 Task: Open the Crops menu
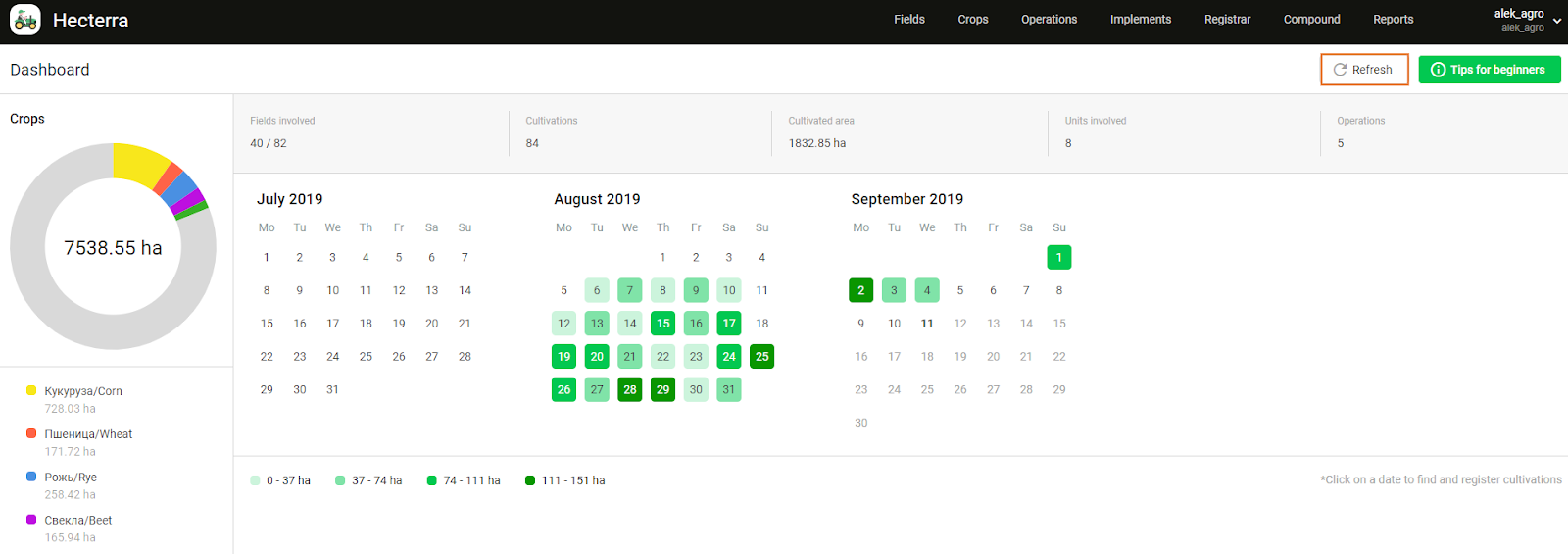click(x=972, y=20)
